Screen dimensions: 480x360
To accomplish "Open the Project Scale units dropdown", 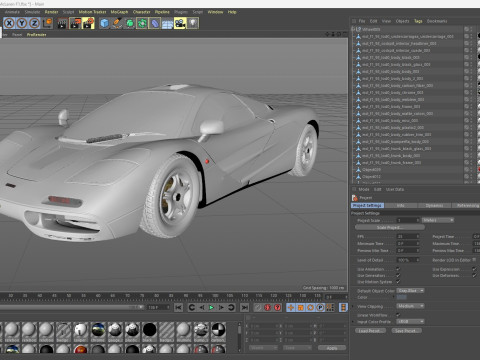I will coord(438,220).
